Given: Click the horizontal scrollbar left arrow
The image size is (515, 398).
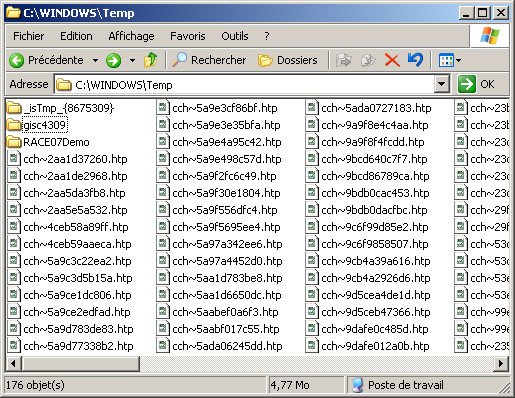Looking at the screenshot, I should (x=14, y=363).
